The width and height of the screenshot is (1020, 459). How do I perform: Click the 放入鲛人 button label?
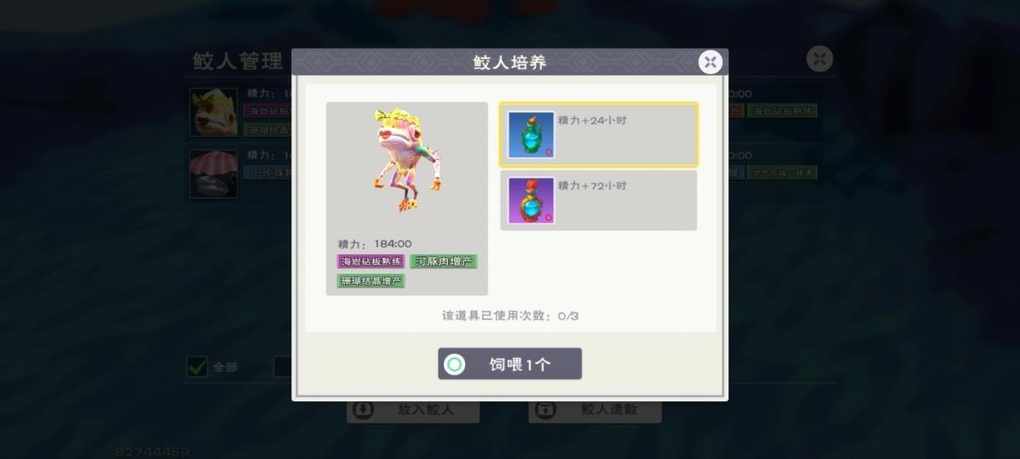pos(425,410)
